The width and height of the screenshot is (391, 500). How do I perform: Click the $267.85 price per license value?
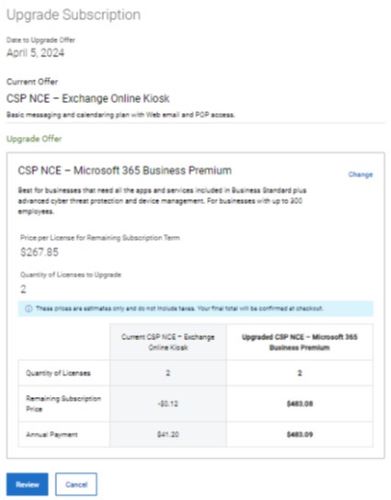[x=39, y=252]
